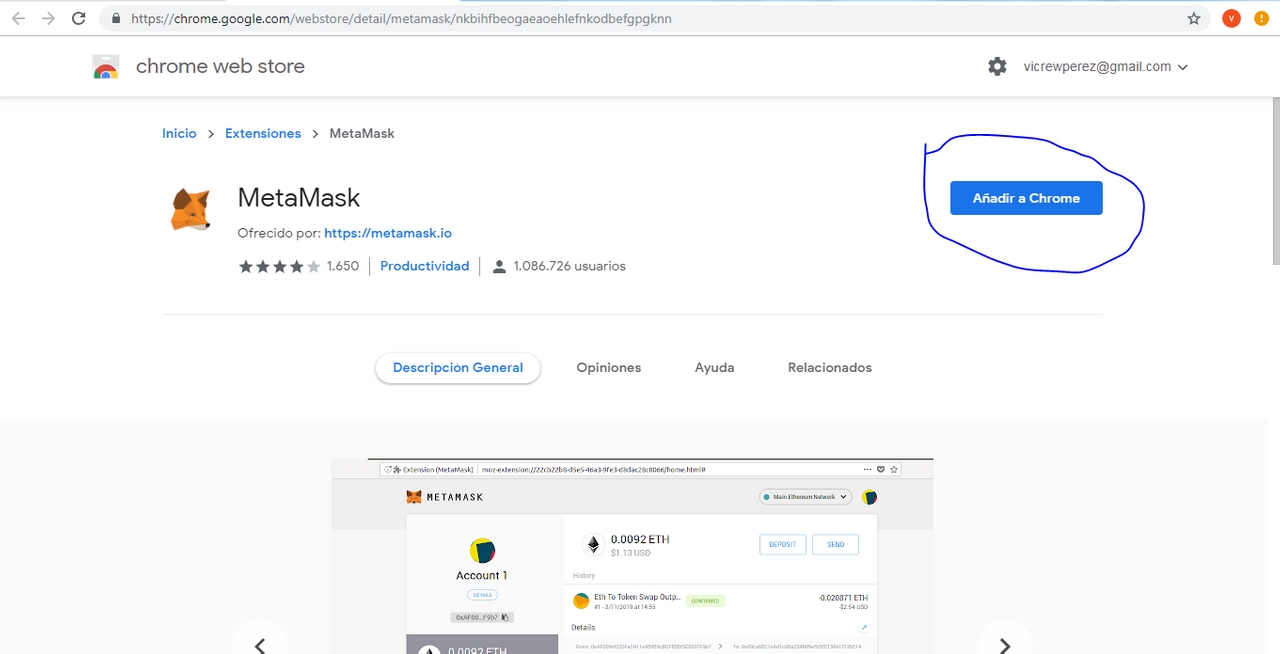The height and width of the screenshot is (654, 1280).
Task: Switch to the Opiniones tab
Action: (x=609, y=368)
